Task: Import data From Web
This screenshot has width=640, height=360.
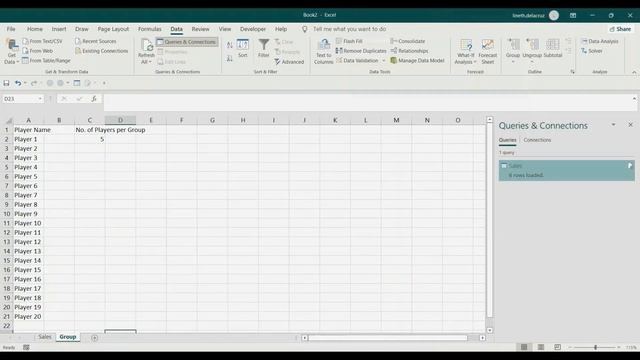Action: tap(38, 51)
